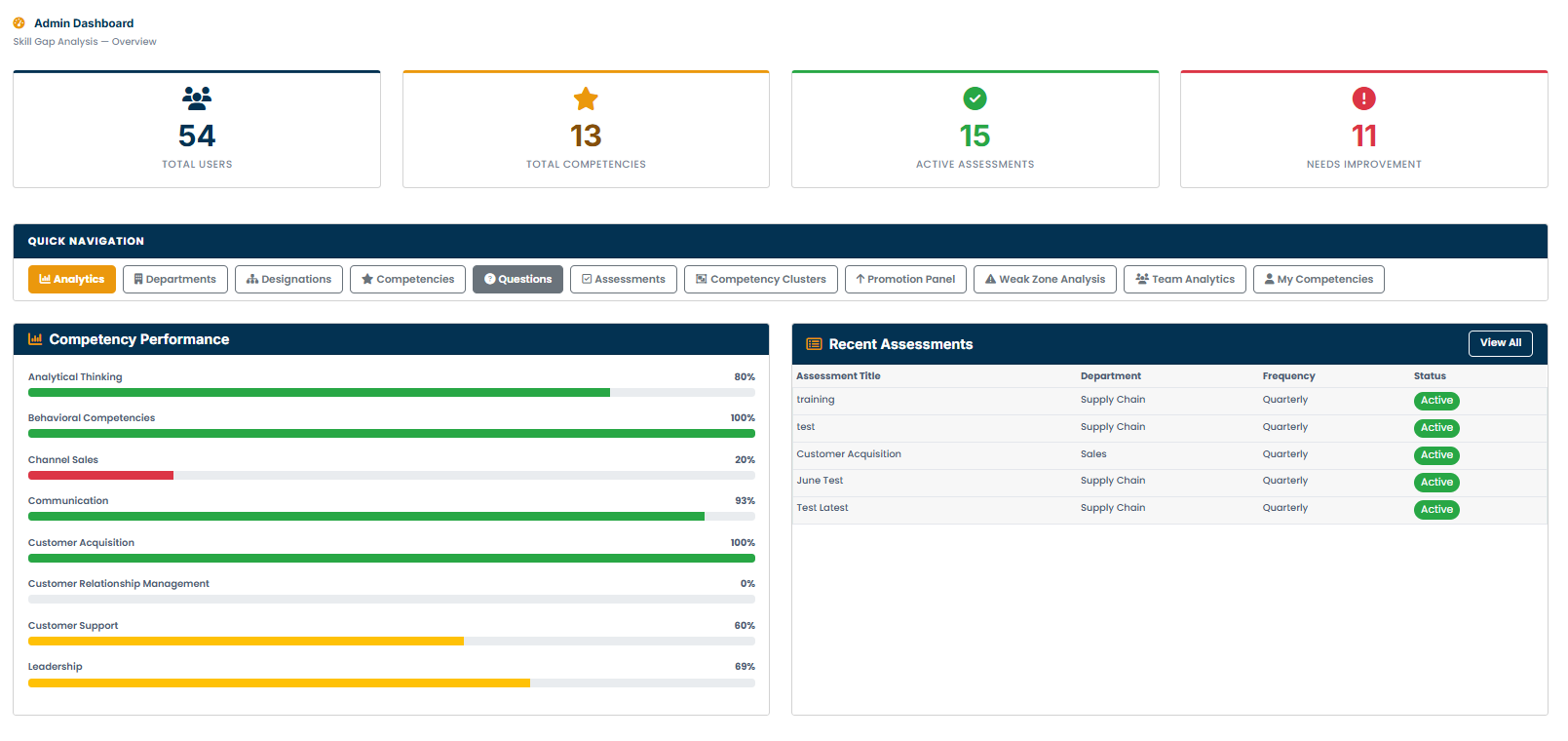This screenshot has height=741, width=1568.
Task: Click the Customer Acquisition progress bar
Action: [392, 559]
